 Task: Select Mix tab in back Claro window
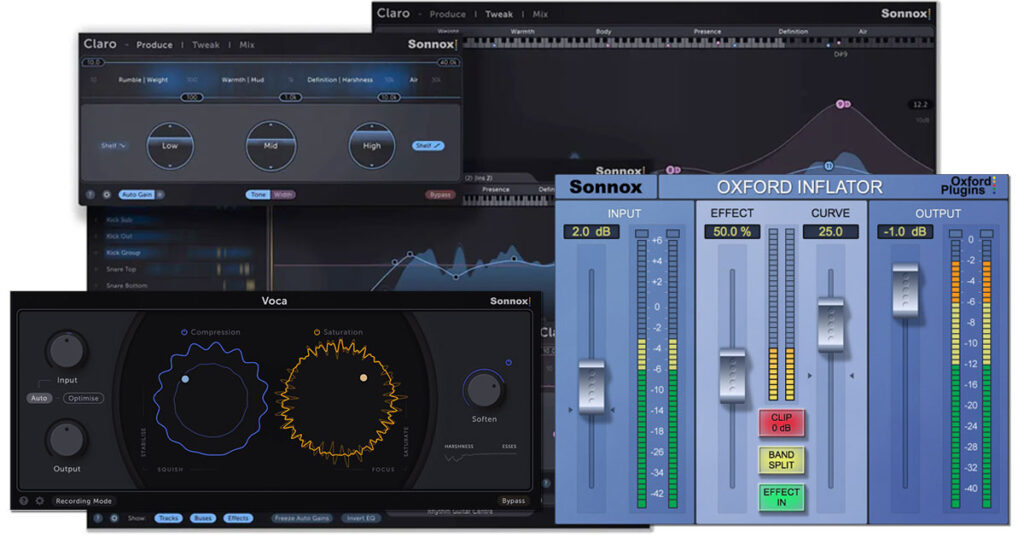(540, 14)
